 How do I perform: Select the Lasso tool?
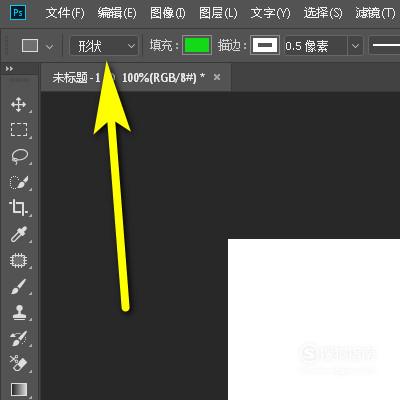point(19,156)
